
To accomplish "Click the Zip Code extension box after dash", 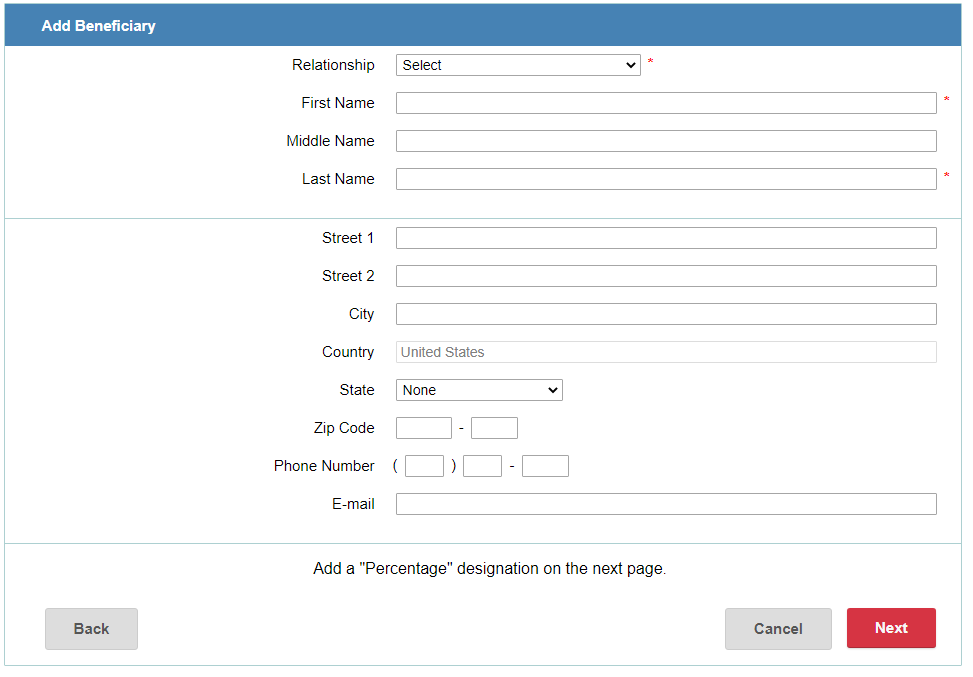I will 494,428.
